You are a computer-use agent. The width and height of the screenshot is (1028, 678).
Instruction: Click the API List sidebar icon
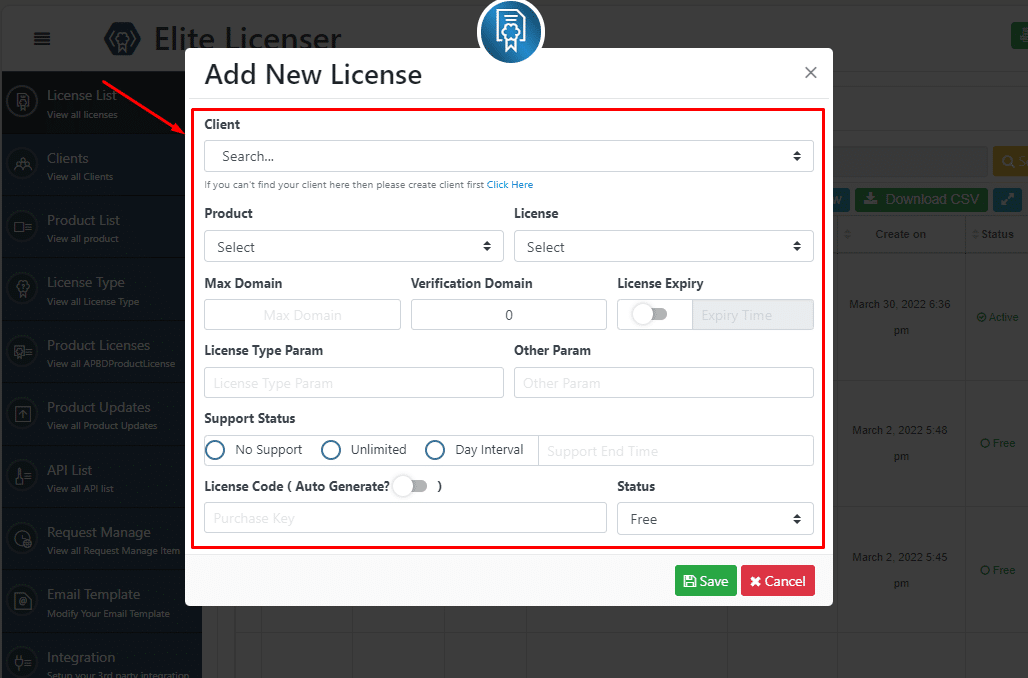(x=22, y=474)
